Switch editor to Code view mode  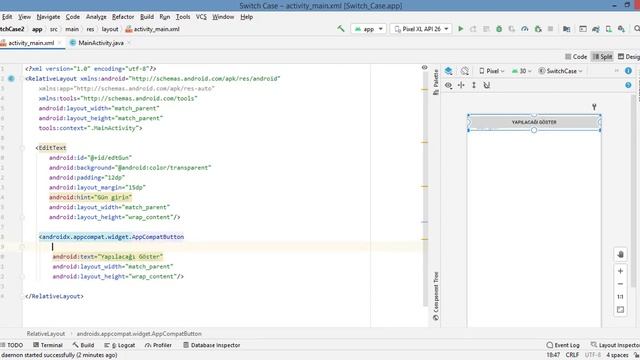pos(576,57)
